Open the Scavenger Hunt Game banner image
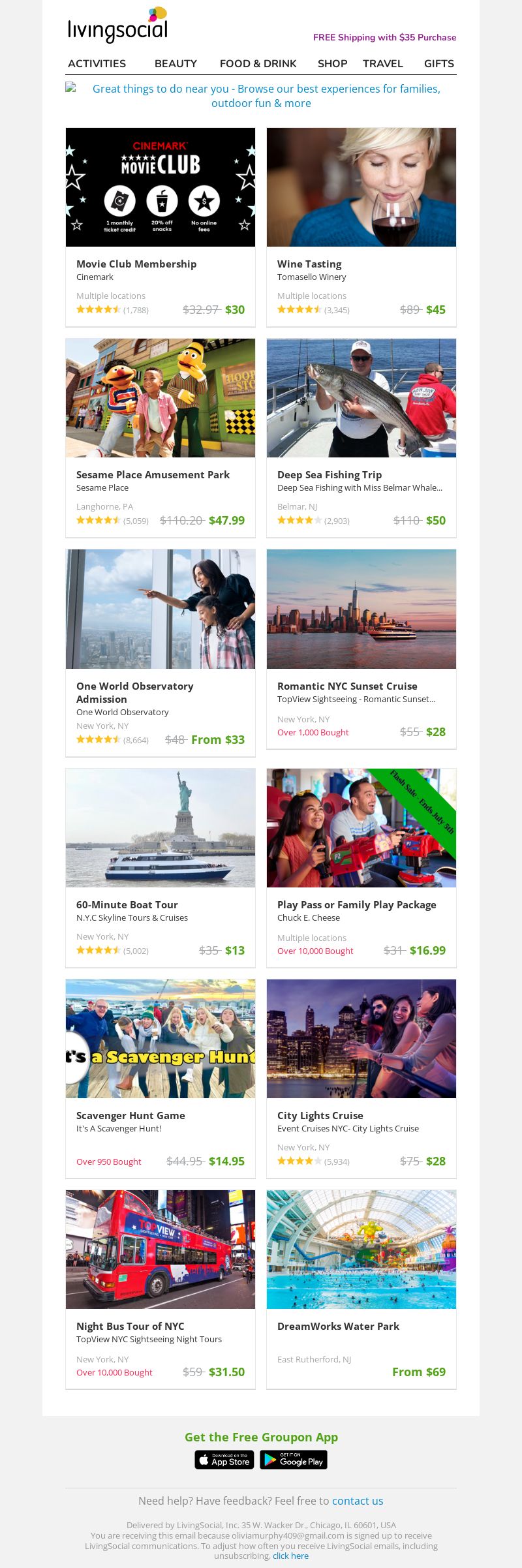Screen dimensions: 522x1568 [161, 1039]
